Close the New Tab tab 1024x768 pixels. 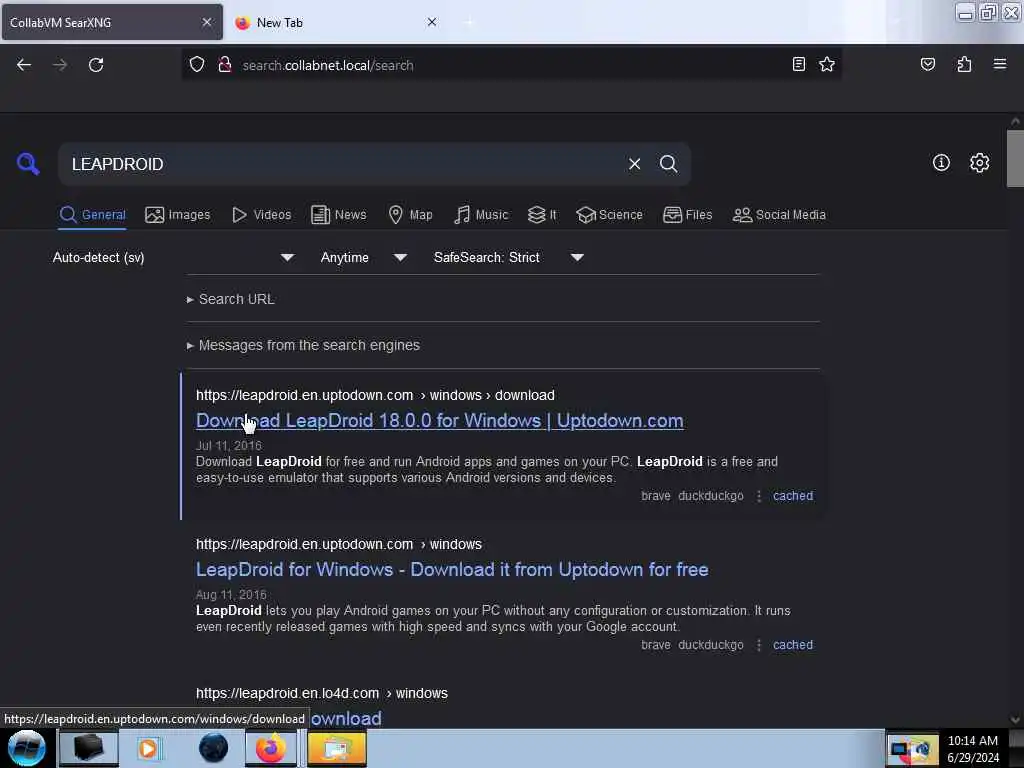(x=432, y=22)
